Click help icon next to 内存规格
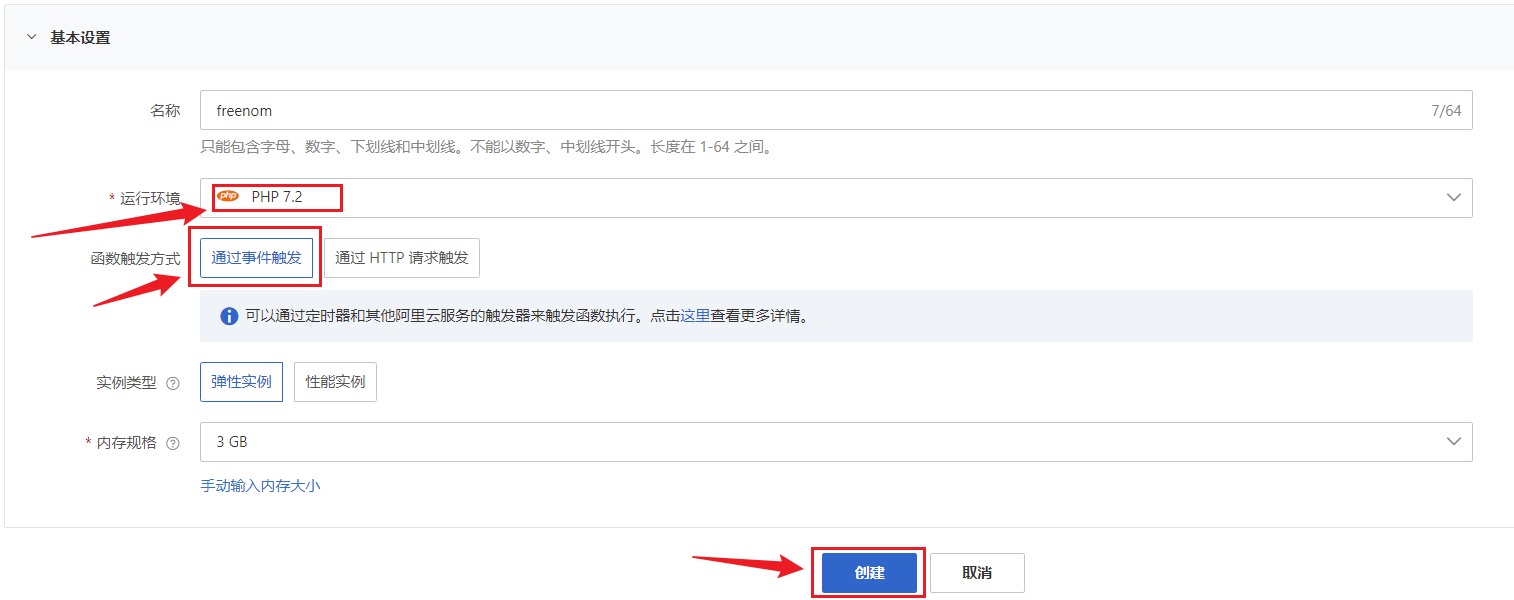The image size is (1514, 600). click(x=173, y=443)
